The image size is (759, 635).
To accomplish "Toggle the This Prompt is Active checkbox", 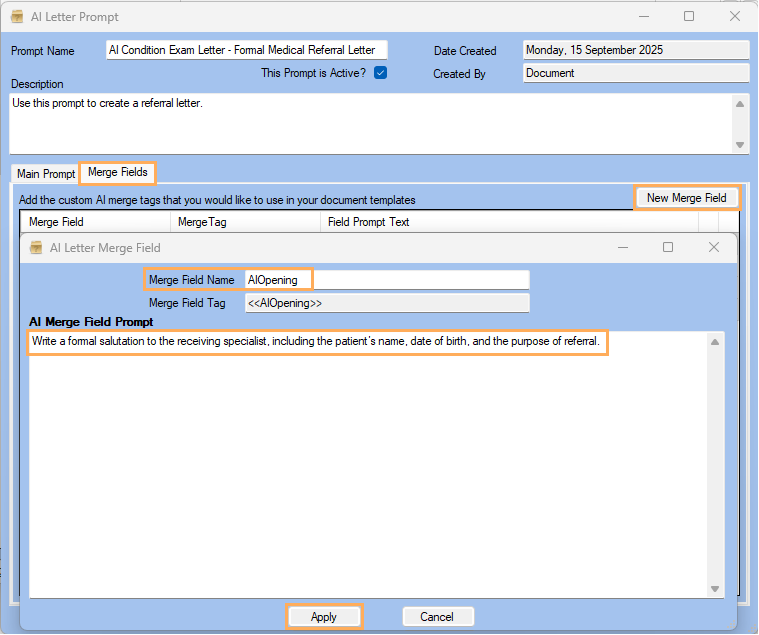I will pos(380,73).
